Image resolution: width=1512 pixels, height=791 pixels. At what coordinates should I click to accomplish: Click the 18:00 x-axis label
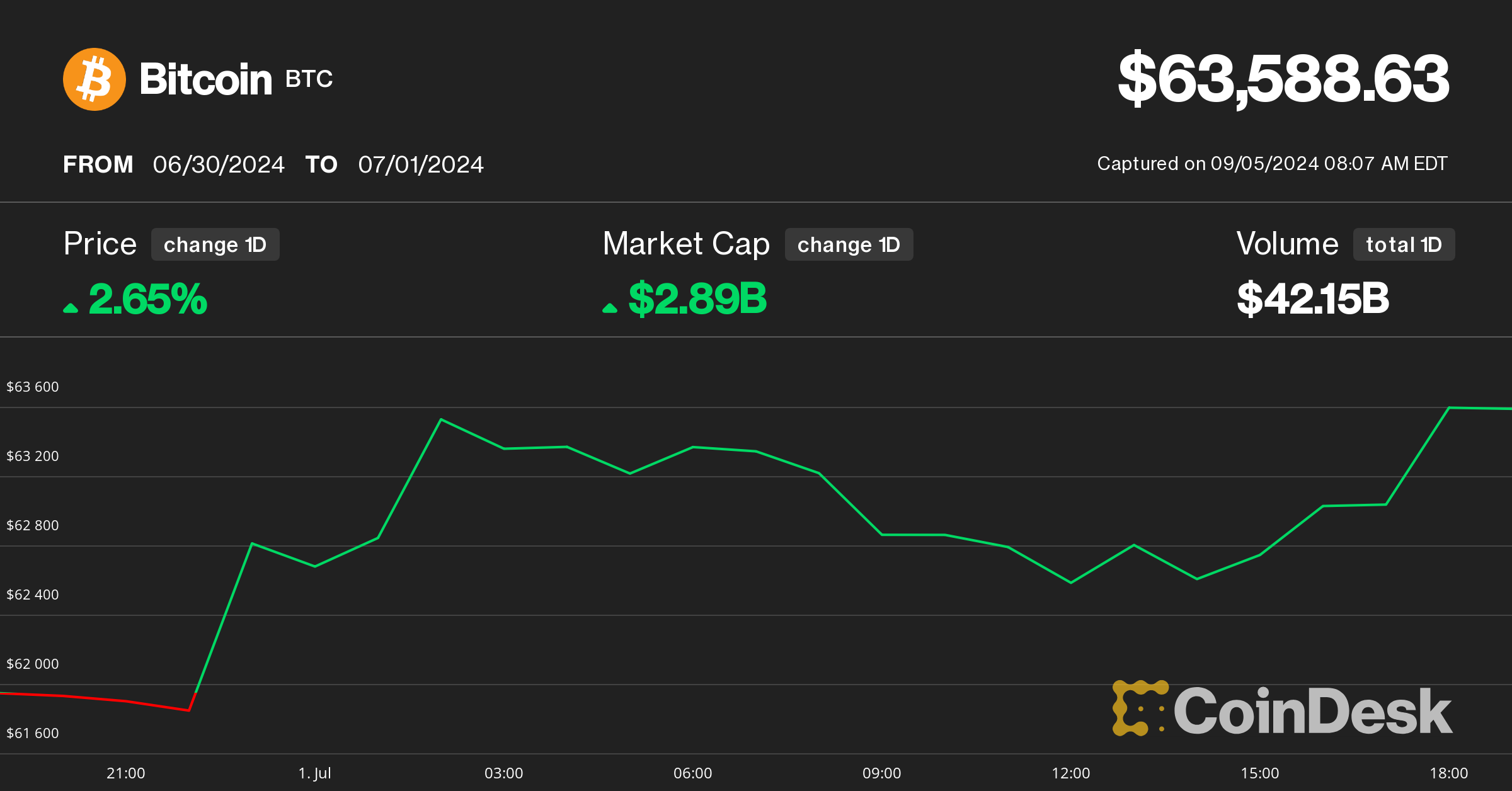pyautogui.click(x=1449, y=773)
